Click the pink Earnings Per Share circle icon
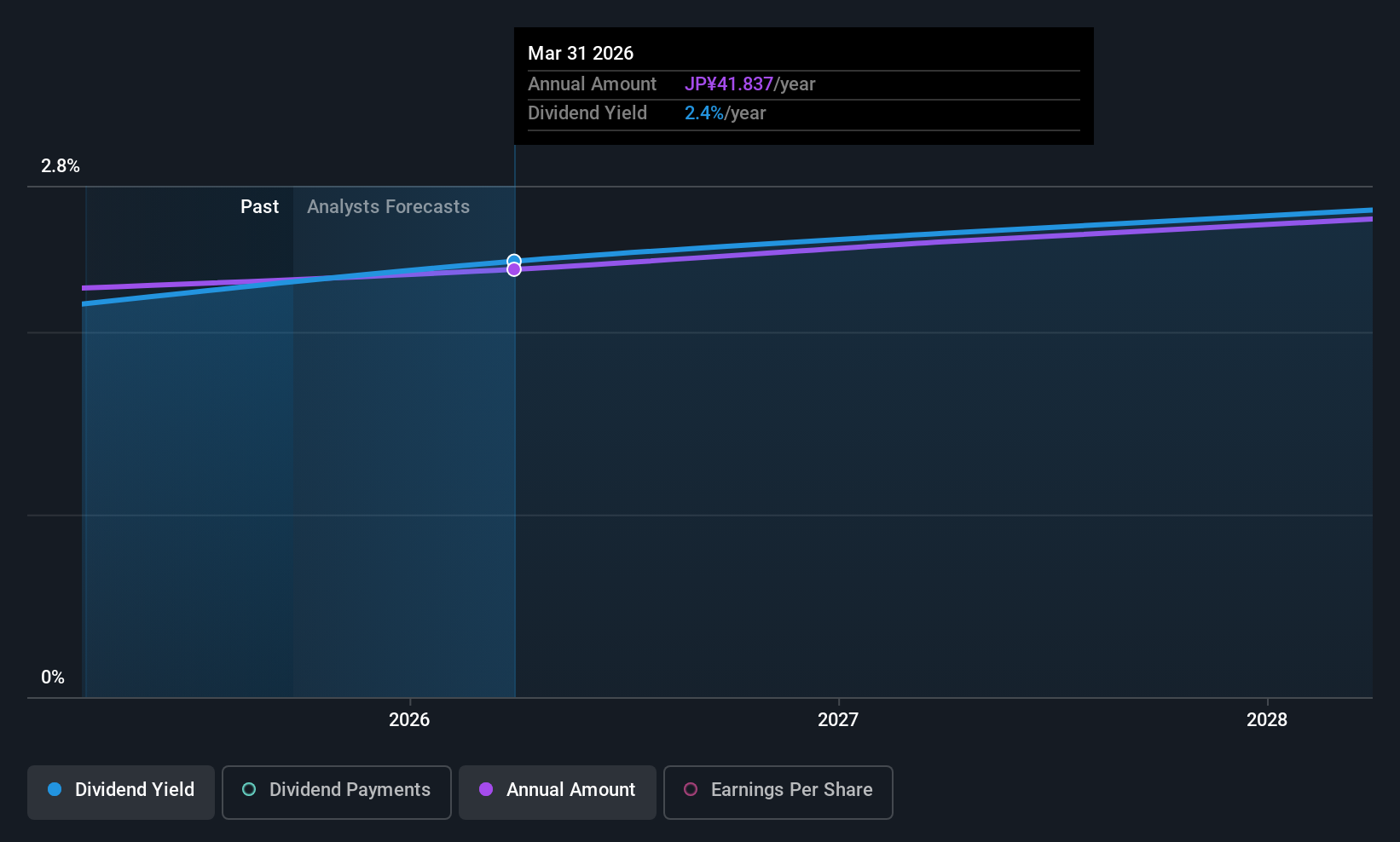 tap(691, 789)
